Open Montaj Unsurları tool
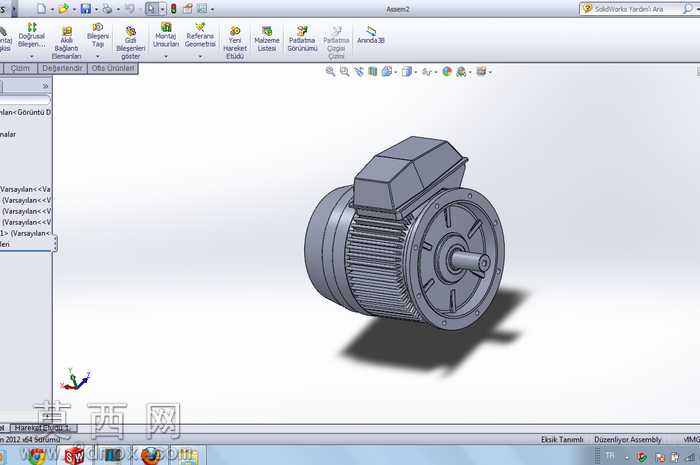Screen dimensions: 700x465 [x=166, y=36]
